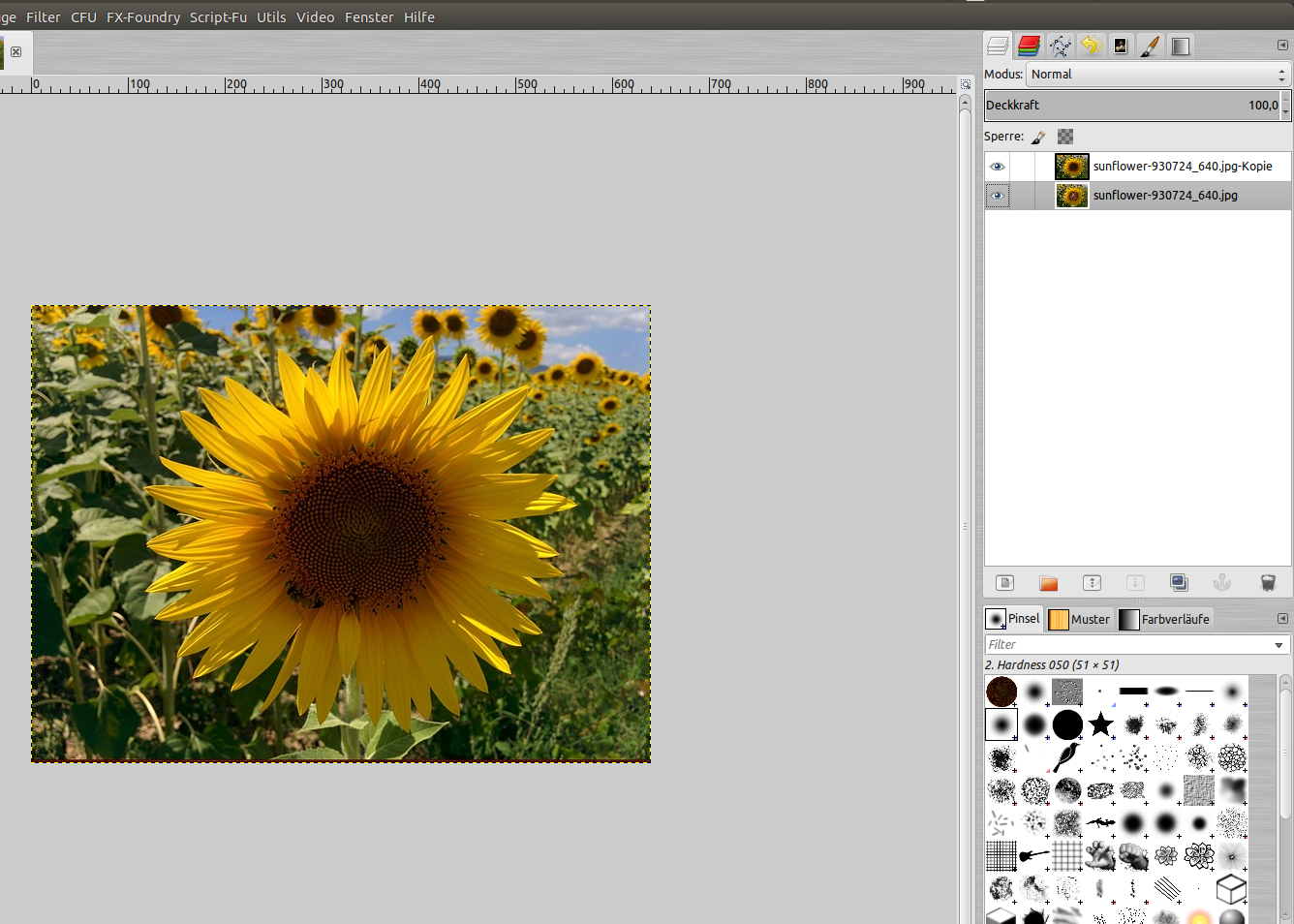Open the Channels tab with colored layers icon
1294x924 pixels.
1029,46
